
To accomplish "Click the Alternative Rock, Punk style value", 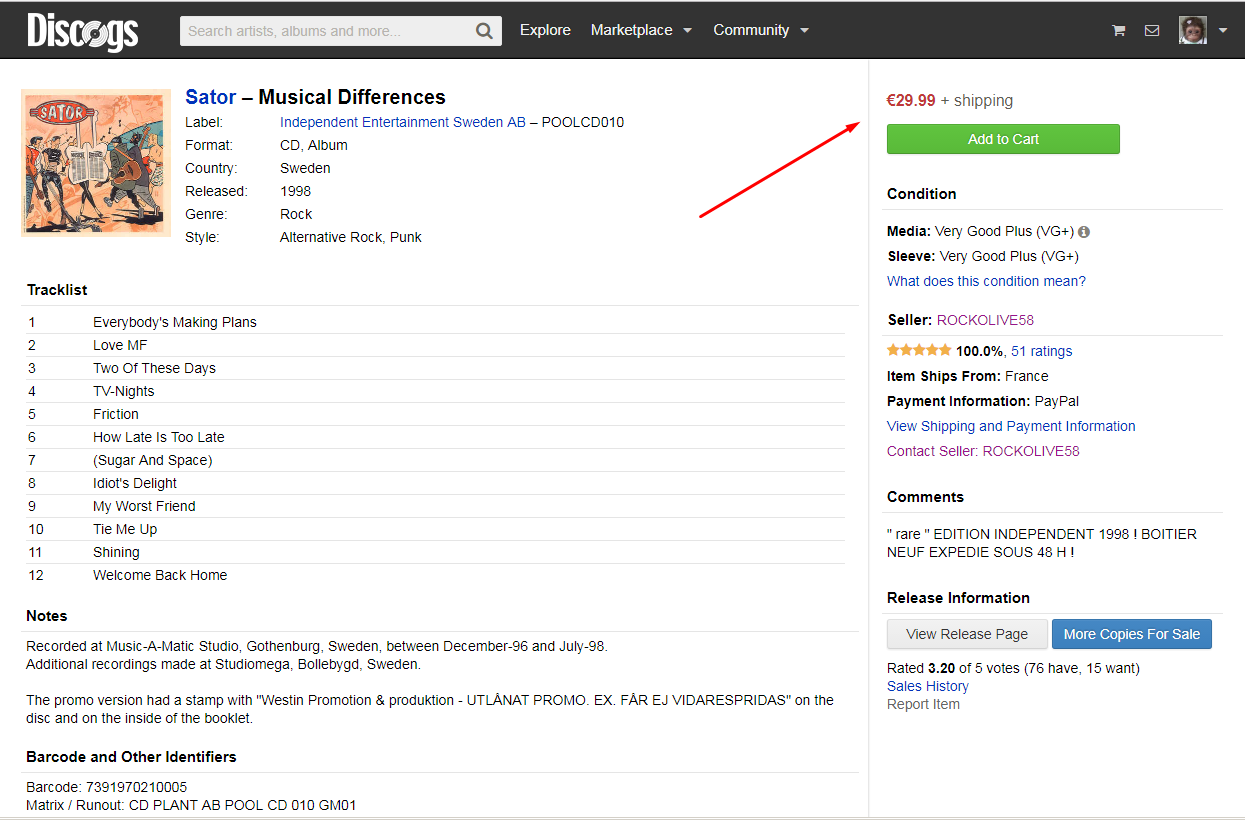I will tap(351, 237).
